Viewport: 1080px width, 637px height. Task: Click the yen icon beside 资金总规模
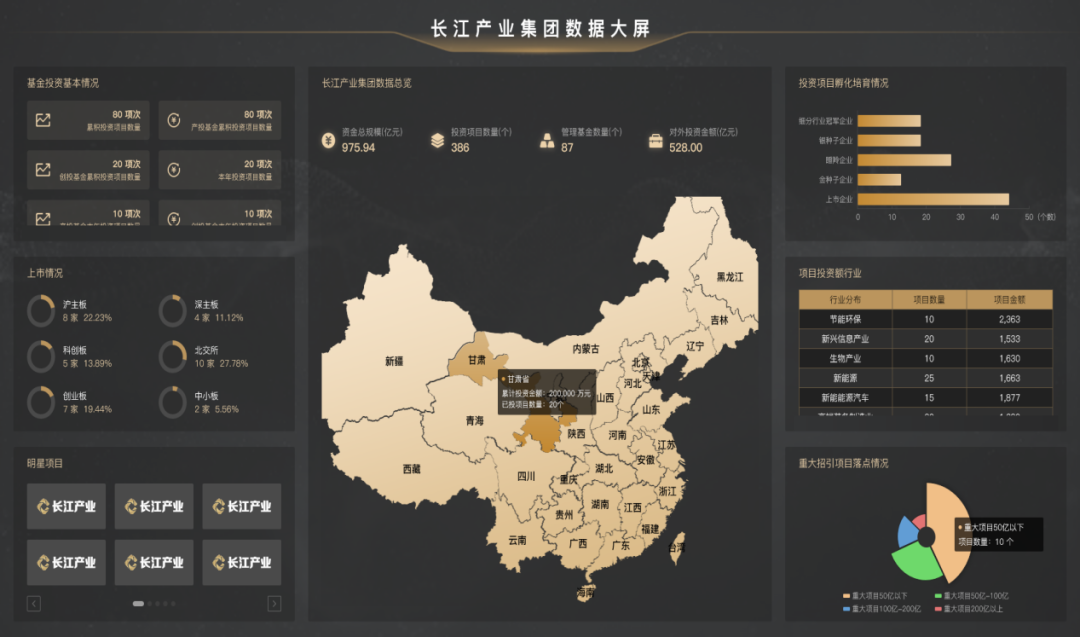328,140
